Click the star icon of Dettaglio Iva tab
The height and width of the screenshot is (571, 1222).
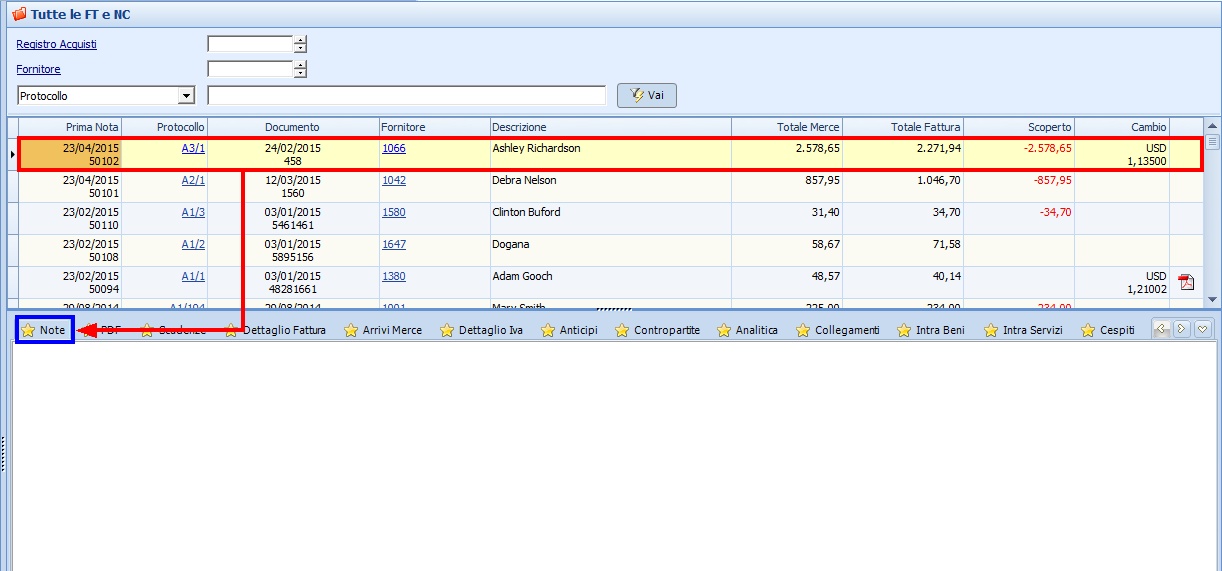coord(447,331)
